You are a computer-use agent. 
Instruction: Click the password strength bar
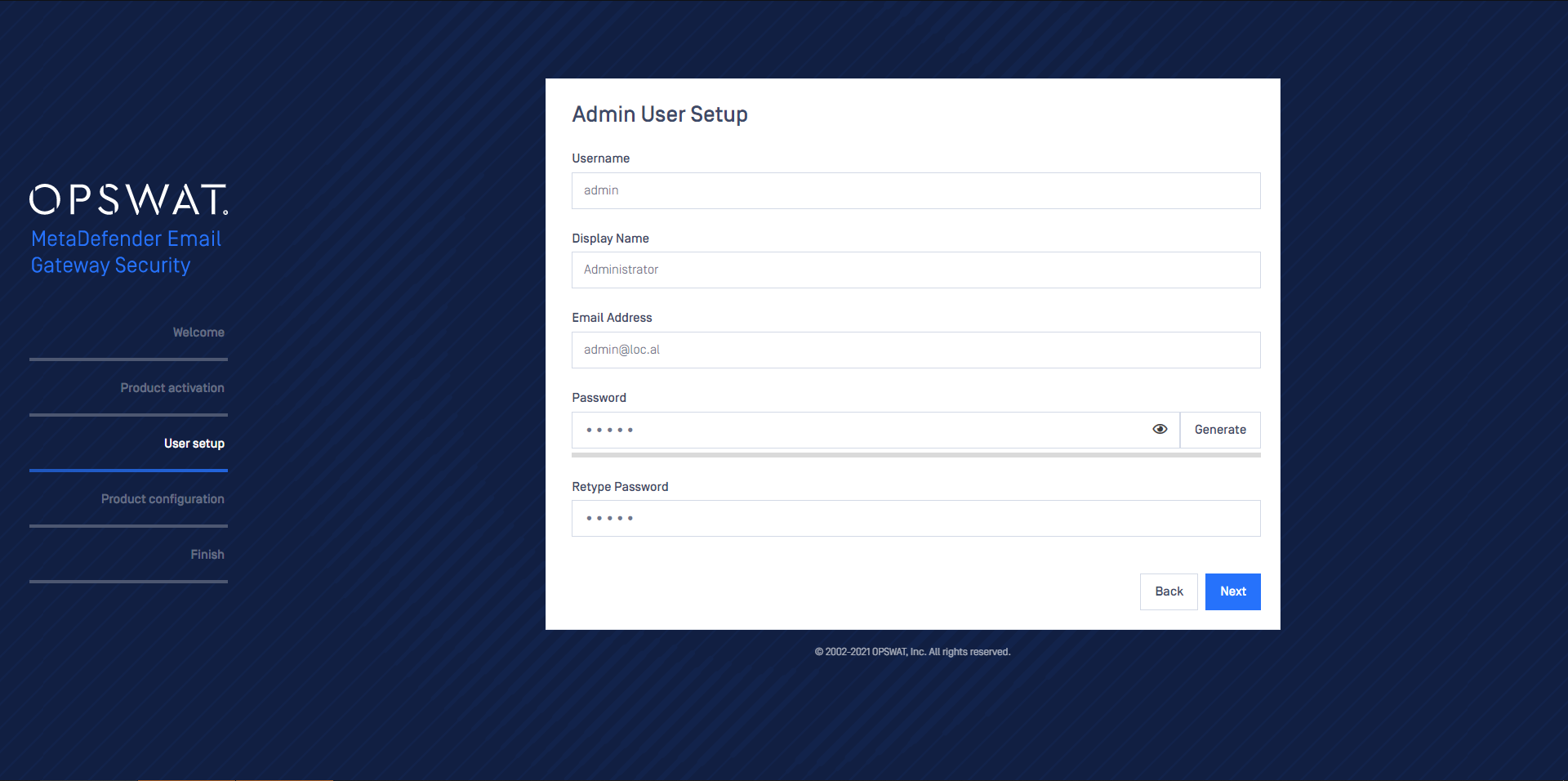[916, 455]
